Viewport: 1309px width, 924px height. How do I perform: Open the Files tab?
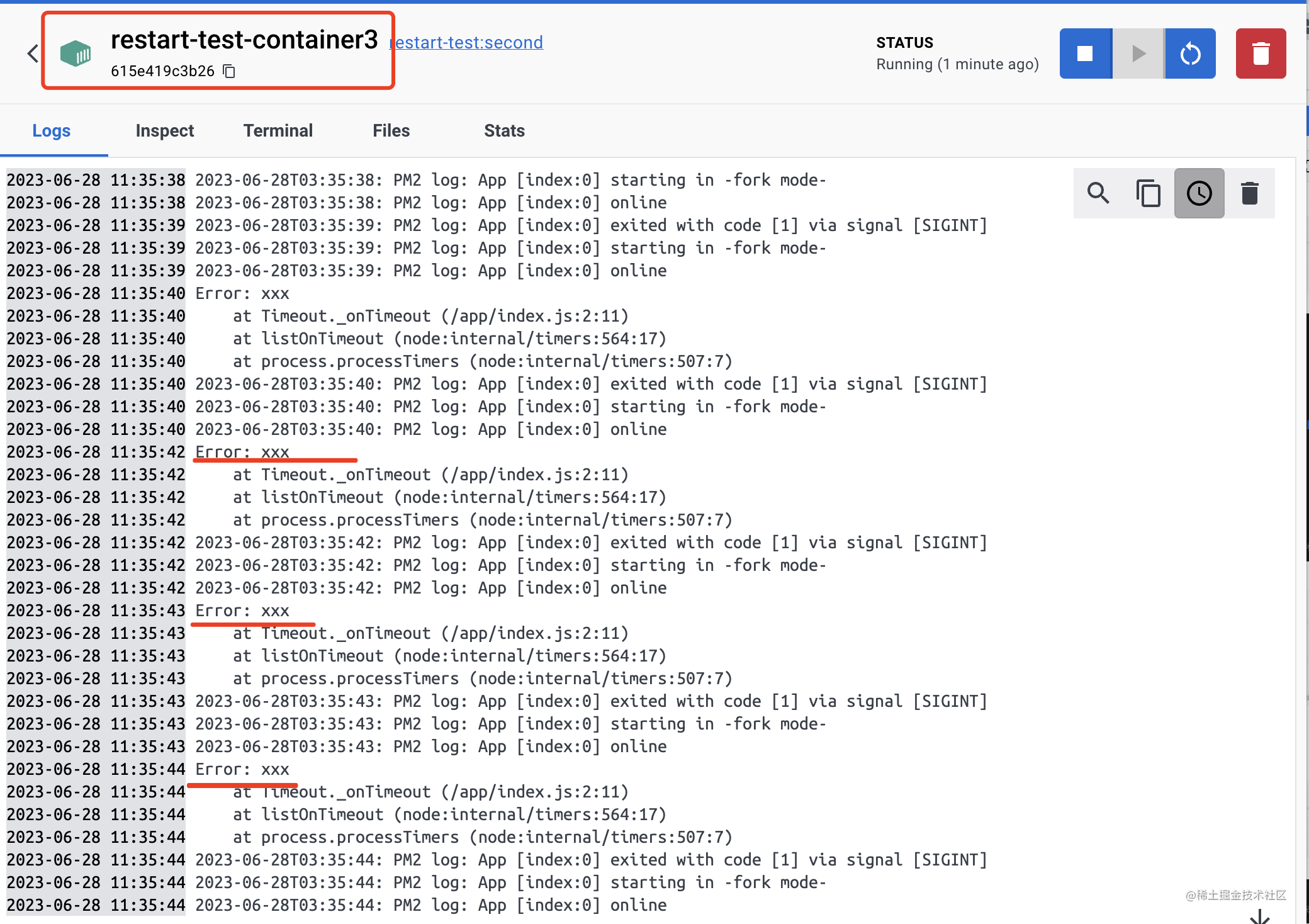click(x=391, y=130)
